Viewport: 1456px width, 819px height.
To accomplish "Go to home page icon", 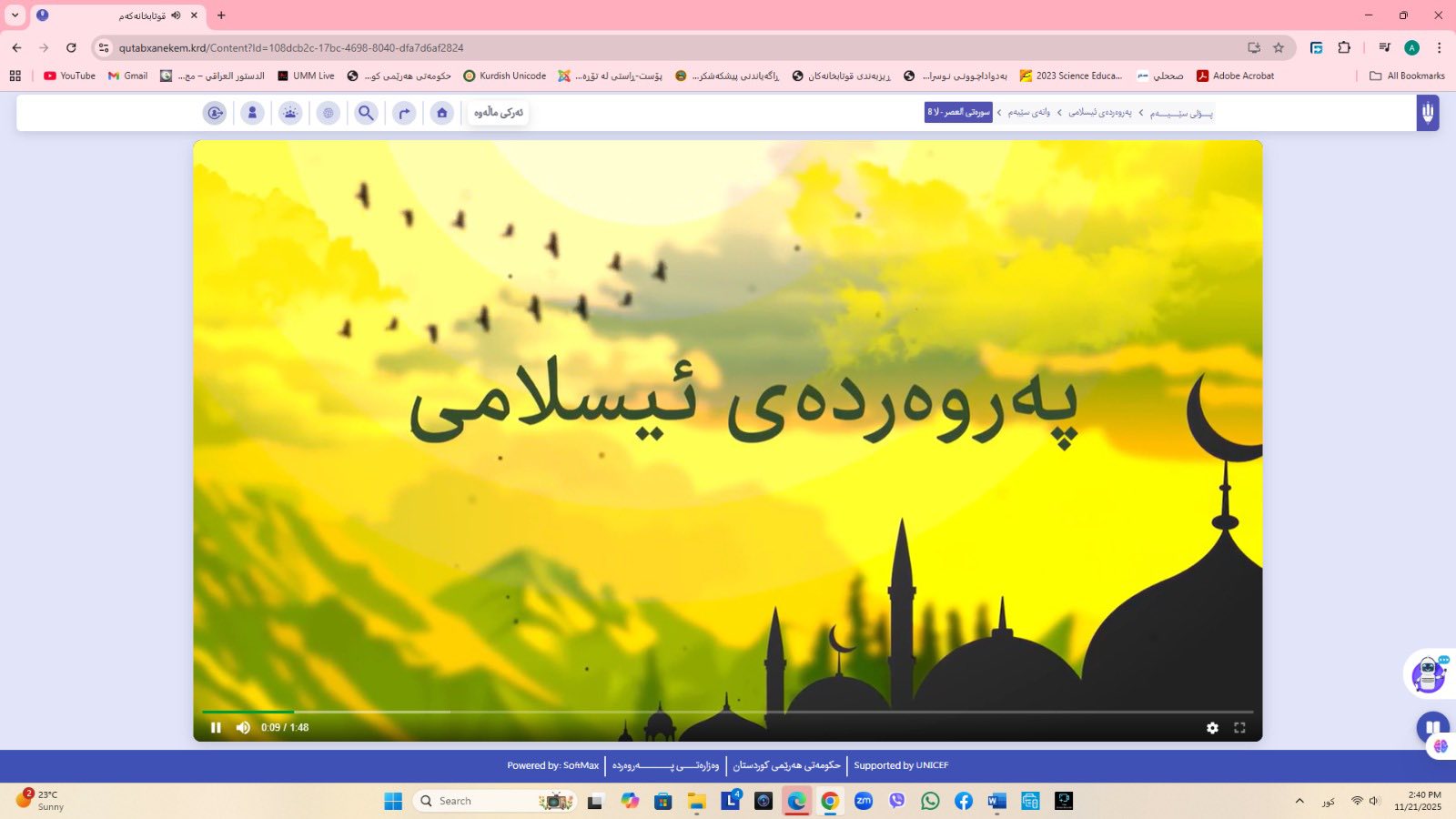I will [442, 113].
